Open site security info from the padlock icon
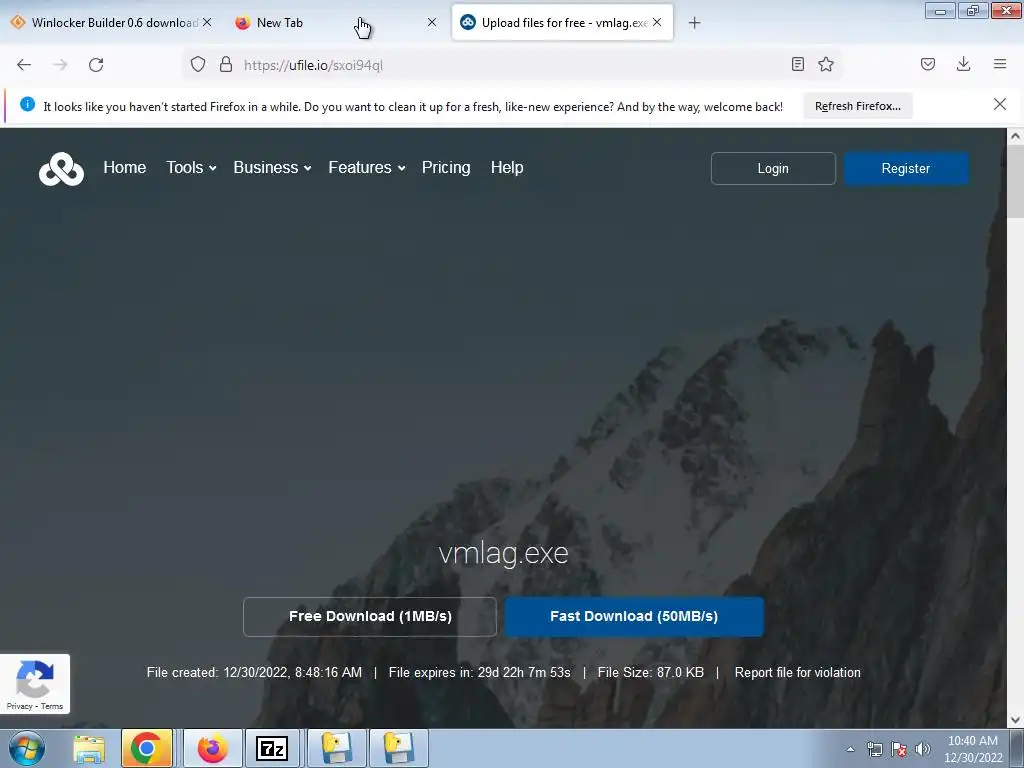The height and width of the screenshot is (768, 1024). (x=226, y=65)
